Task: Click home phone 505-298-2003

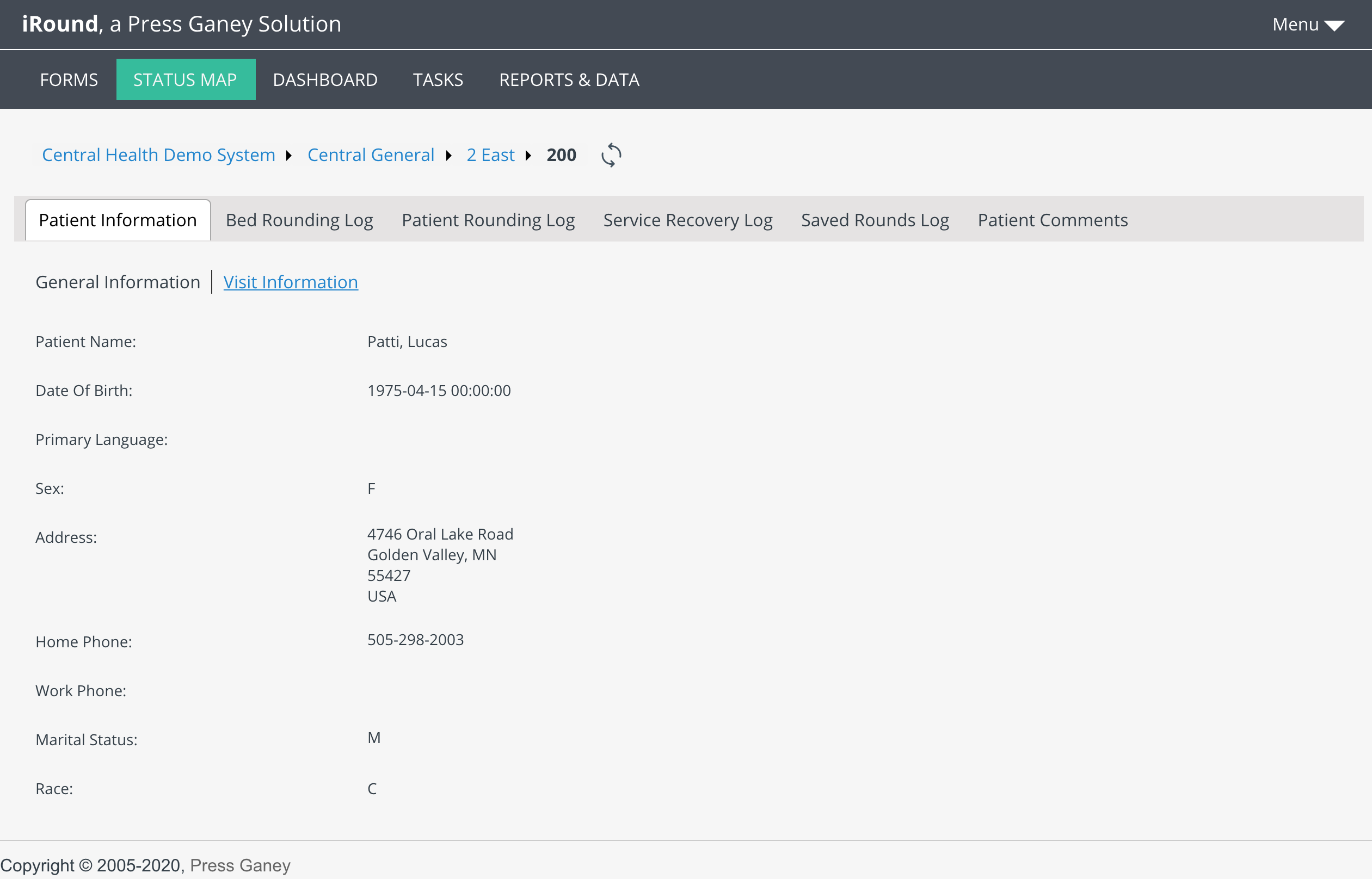Action: click(416, 640)
